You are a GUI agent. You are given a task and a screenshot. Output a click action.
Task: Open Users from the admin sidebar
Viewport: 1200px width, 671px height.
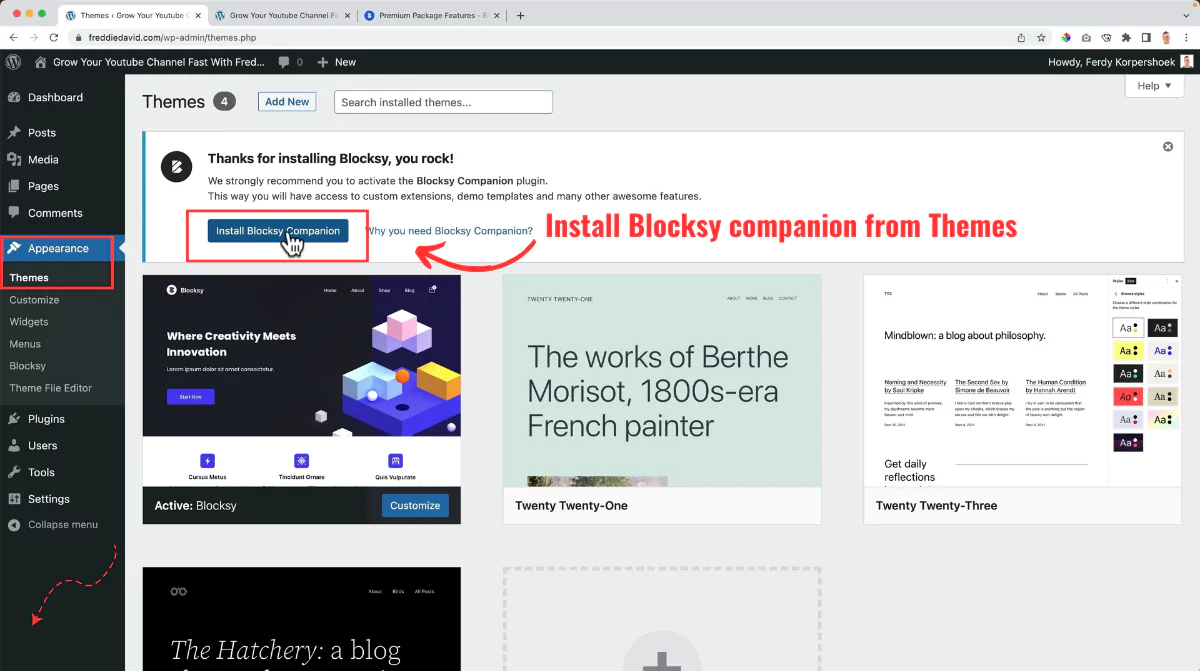[x=41, y=445]
